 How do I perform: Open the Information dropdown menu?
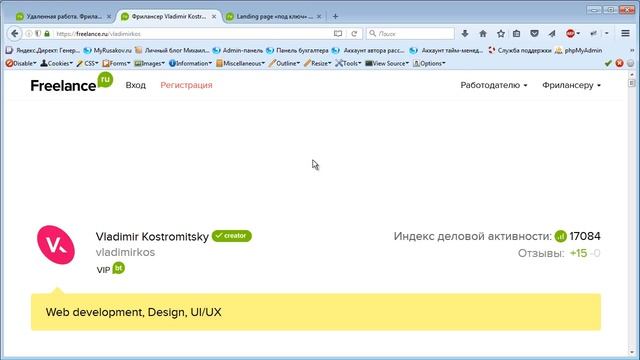point(190,63)
